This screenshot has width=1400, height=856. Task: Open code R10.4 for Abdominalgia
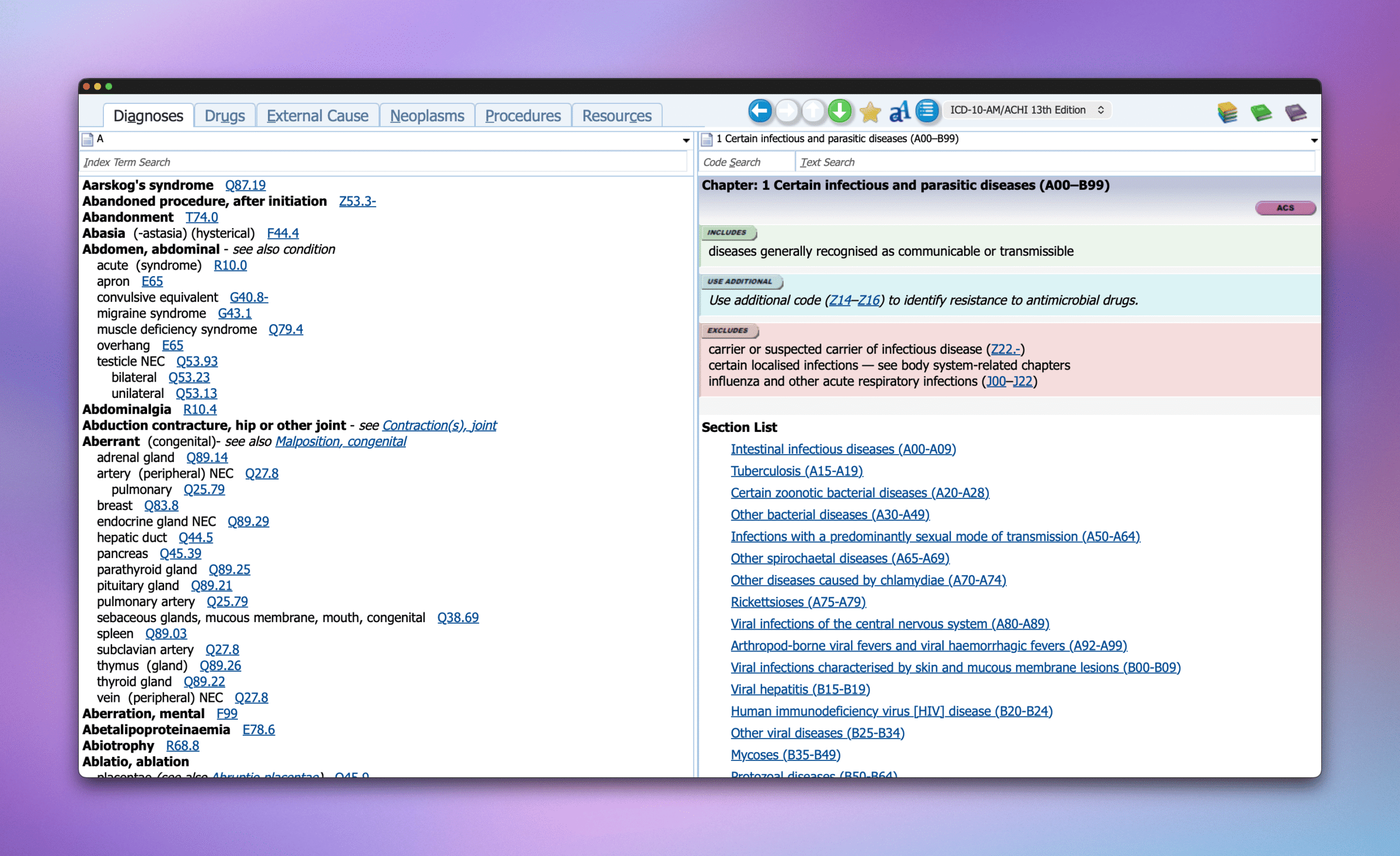point(200,409)
